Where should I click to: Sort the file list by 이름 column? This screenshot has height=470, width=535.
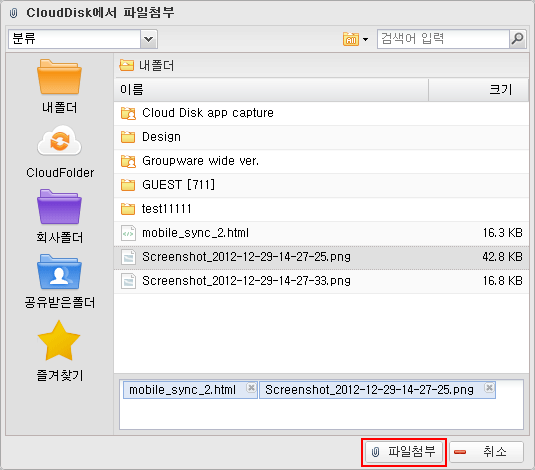(x=271, y=90)
